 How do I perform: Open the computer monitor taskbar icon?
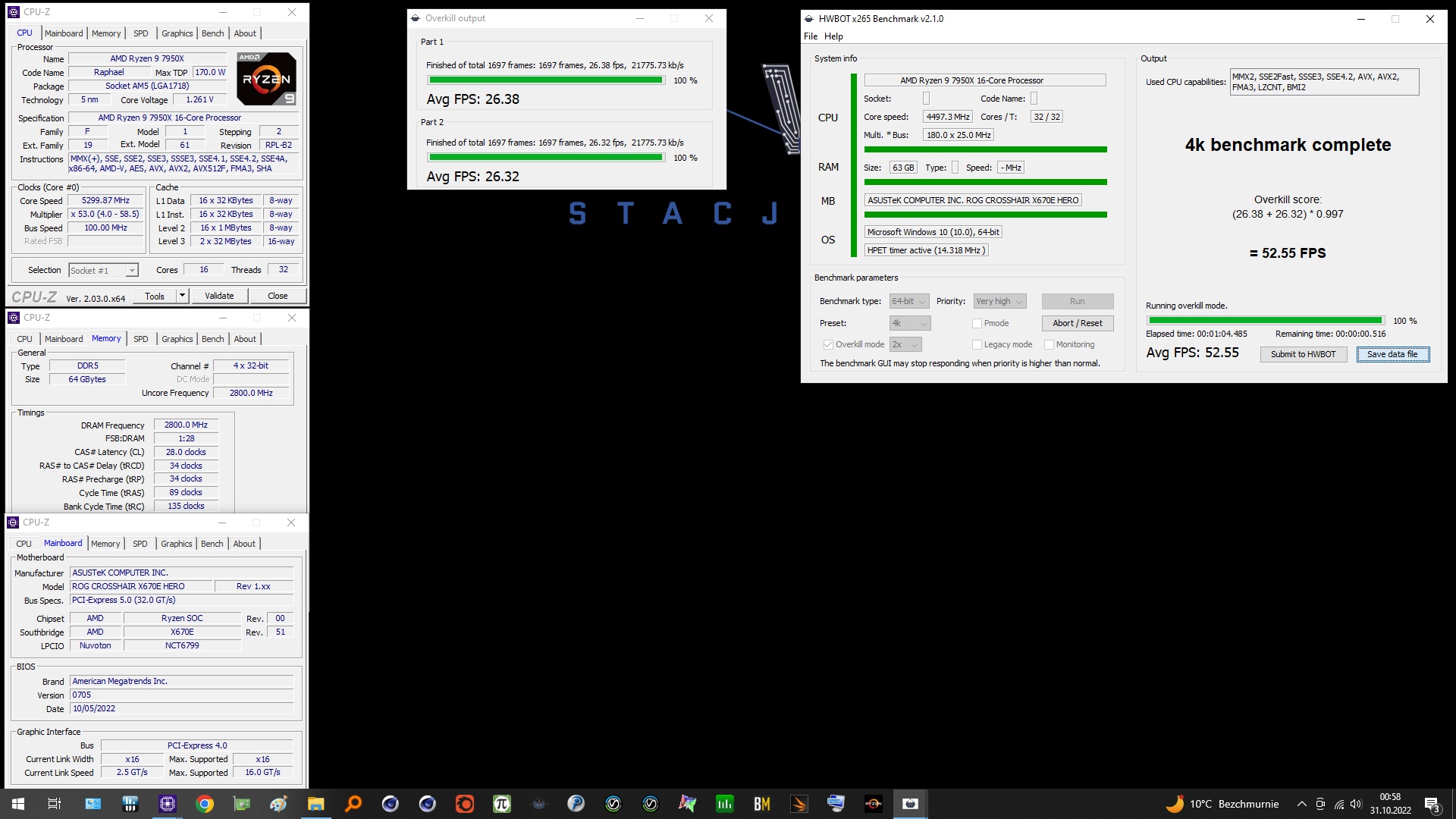[836, 804]
